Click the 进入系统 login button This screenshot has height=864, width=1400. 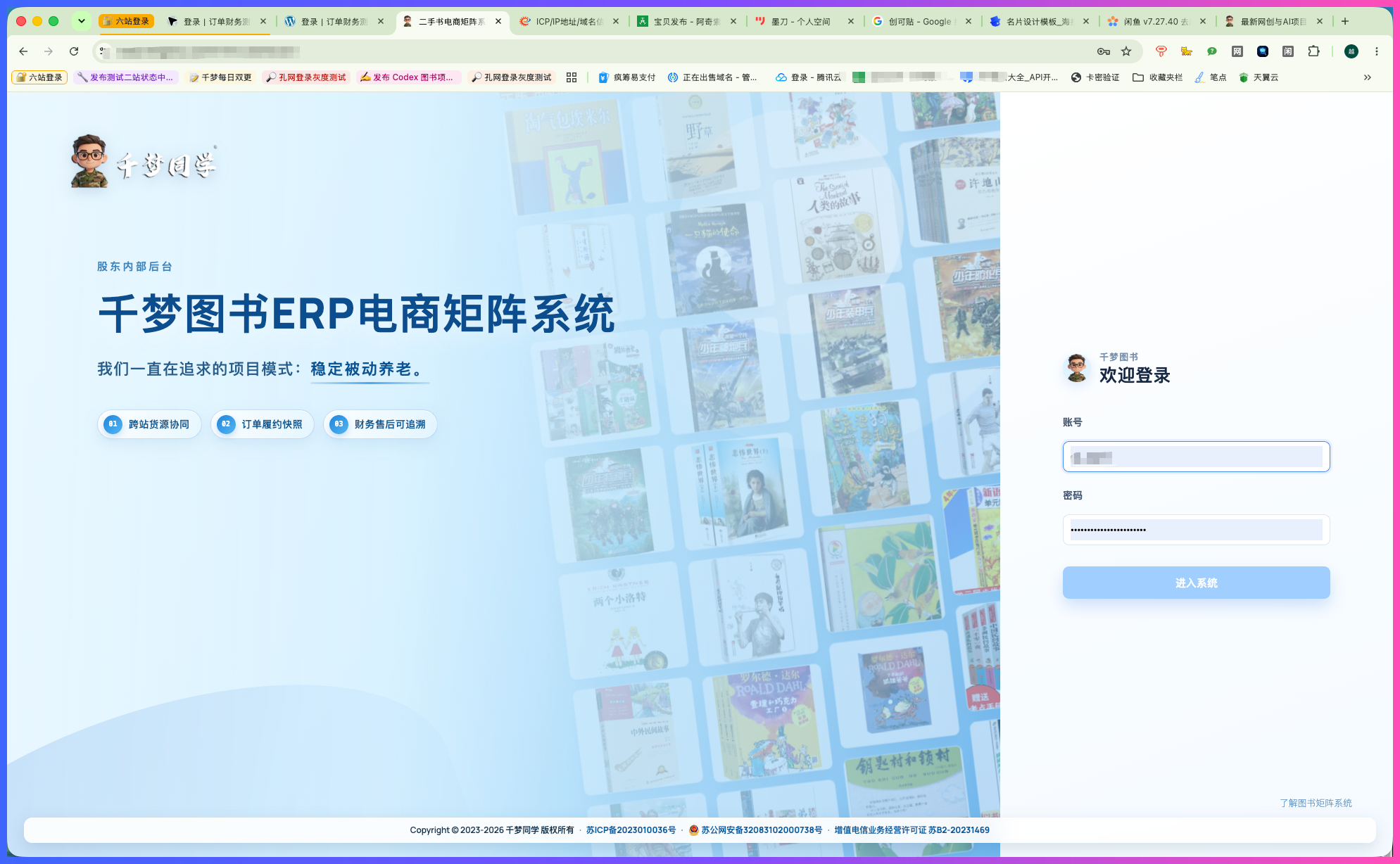coord(1196,583)
